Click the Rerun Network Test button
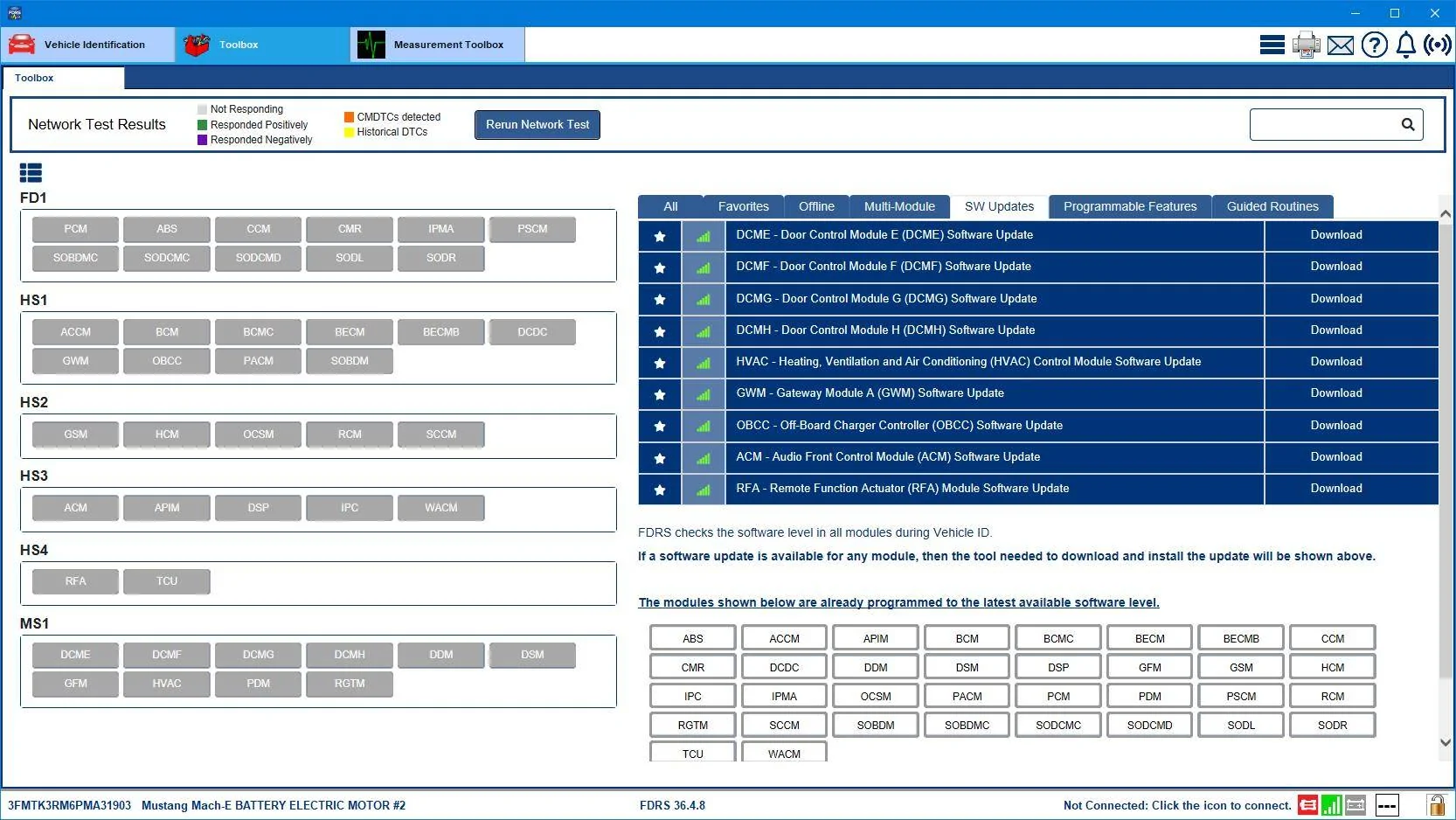This screenshot has height=820, width=1456. 537,124
